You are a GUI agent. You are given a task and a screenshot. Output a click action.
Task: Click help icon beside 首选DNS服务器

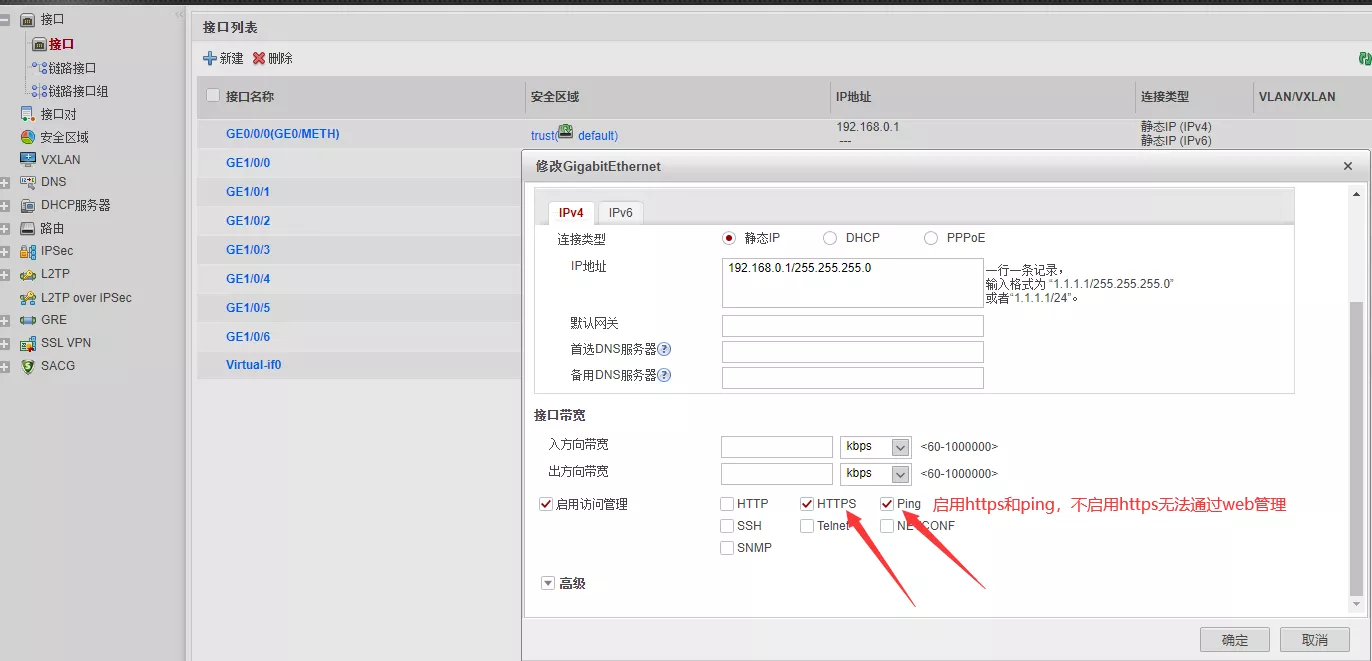click(x=664, y=349)
